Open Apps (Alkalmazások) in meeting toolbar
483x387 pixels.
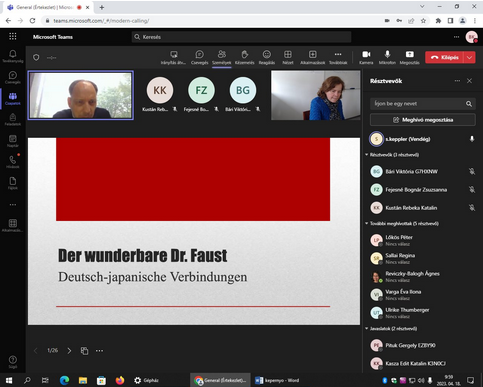click(312, 57)
